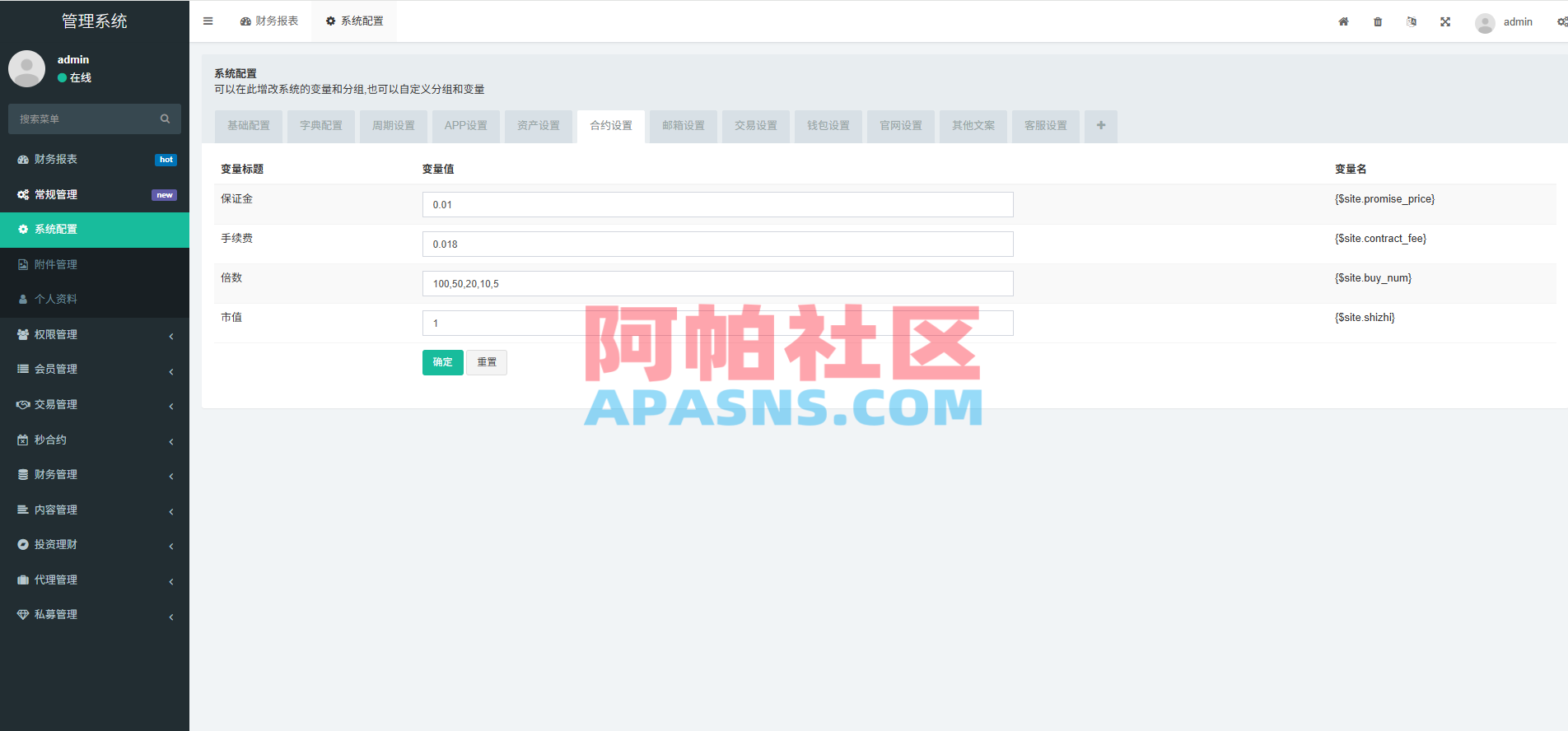Screen dimensions: 1568x731
Task: Click the settings cogs icon at top right
Action: pyautogui.click(x=1562, y=21)
